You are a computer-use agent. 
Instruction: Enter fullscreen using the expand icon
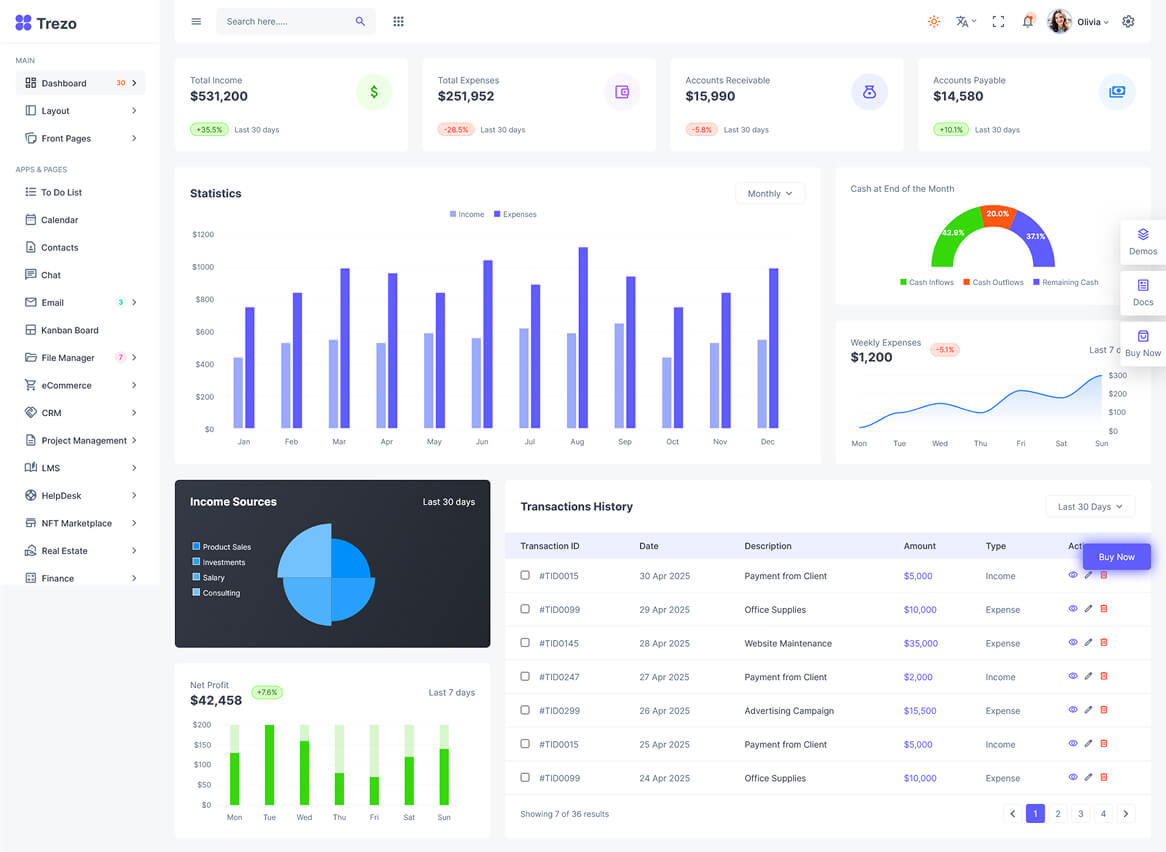coord(998,21)
